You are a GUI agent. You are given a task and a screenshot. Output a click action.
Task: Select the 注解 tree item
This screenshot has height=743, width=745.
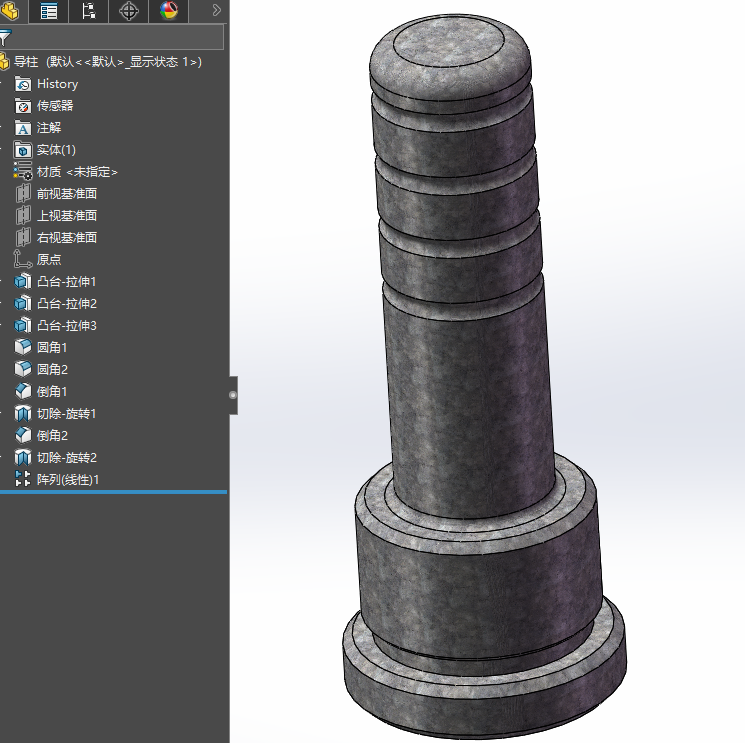[x=49, y=128]
